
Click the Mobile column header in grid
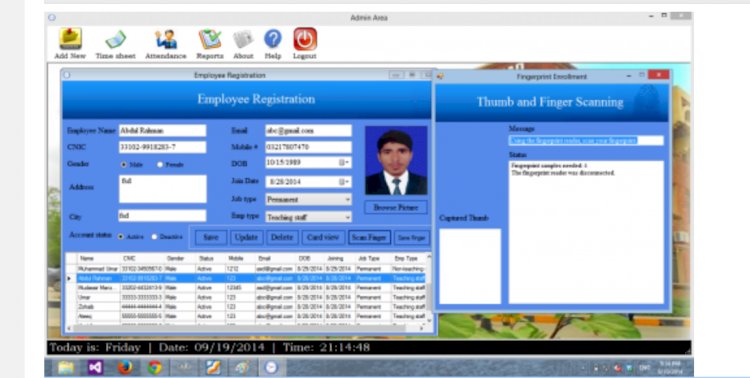(240, 258)
